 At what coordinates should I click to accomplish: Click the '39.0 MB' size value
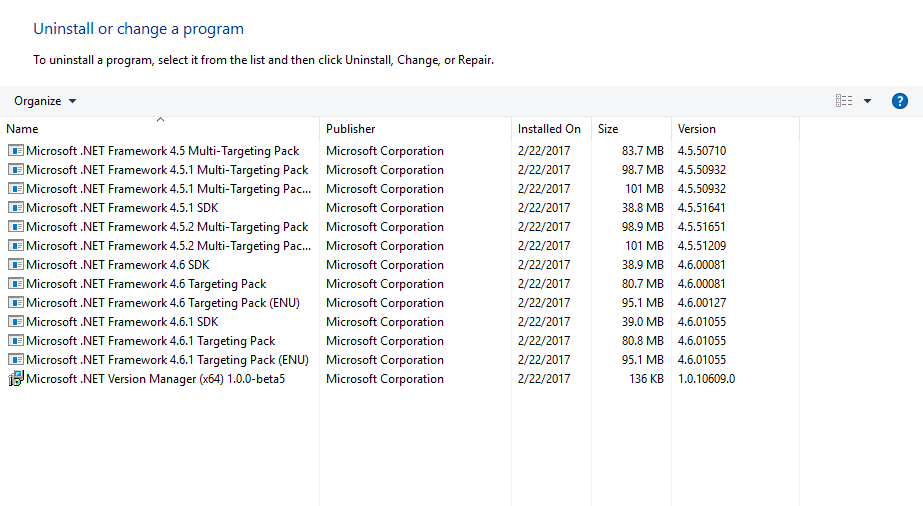642,322
